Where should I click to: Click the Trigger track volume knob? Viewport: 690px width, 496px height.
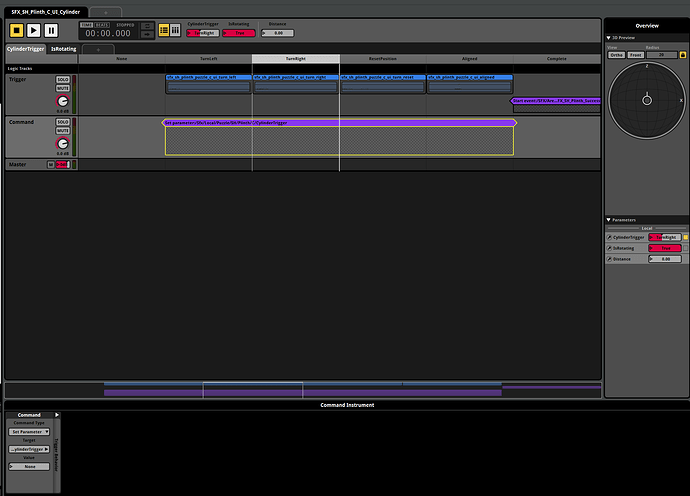tap(62, 101)
